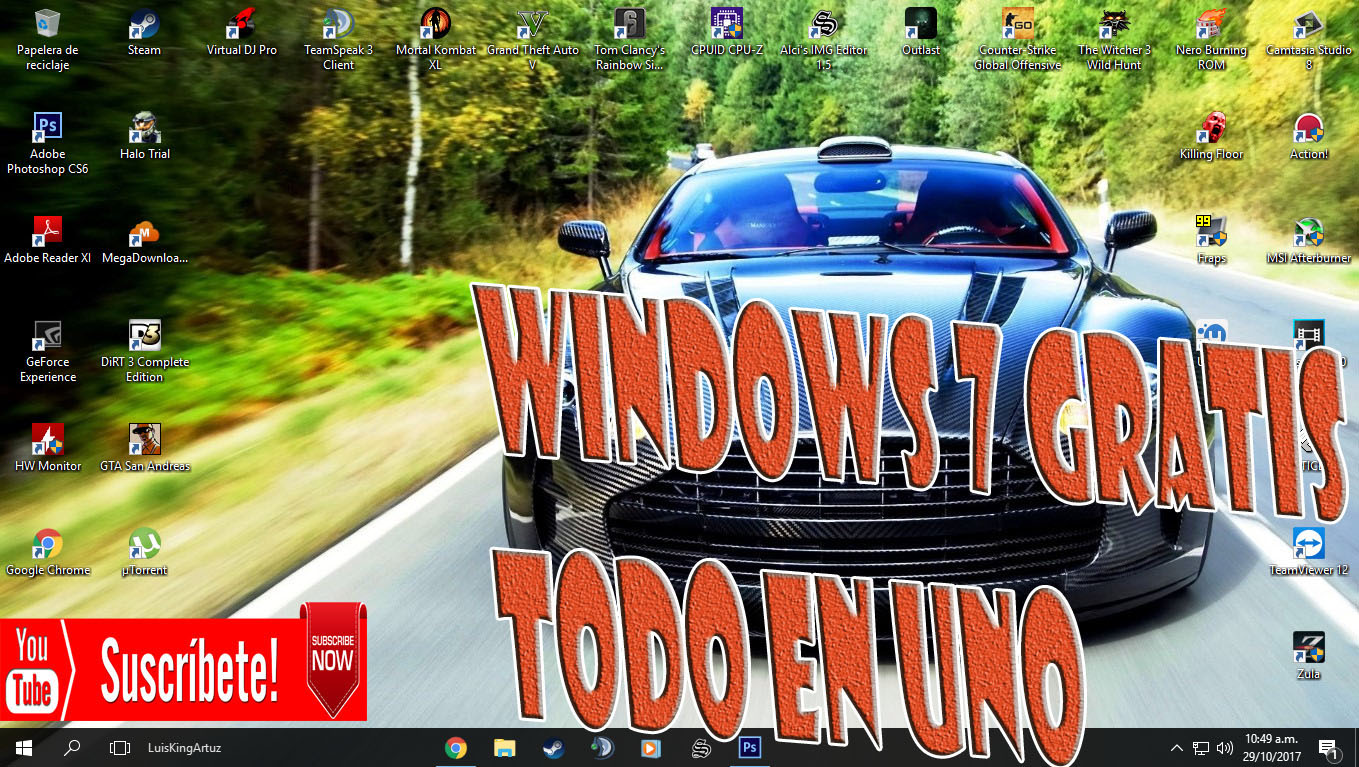Expand the hidden system tray icons
The height and width of the screenshot is (767, 1359).
click(1177, 748)
